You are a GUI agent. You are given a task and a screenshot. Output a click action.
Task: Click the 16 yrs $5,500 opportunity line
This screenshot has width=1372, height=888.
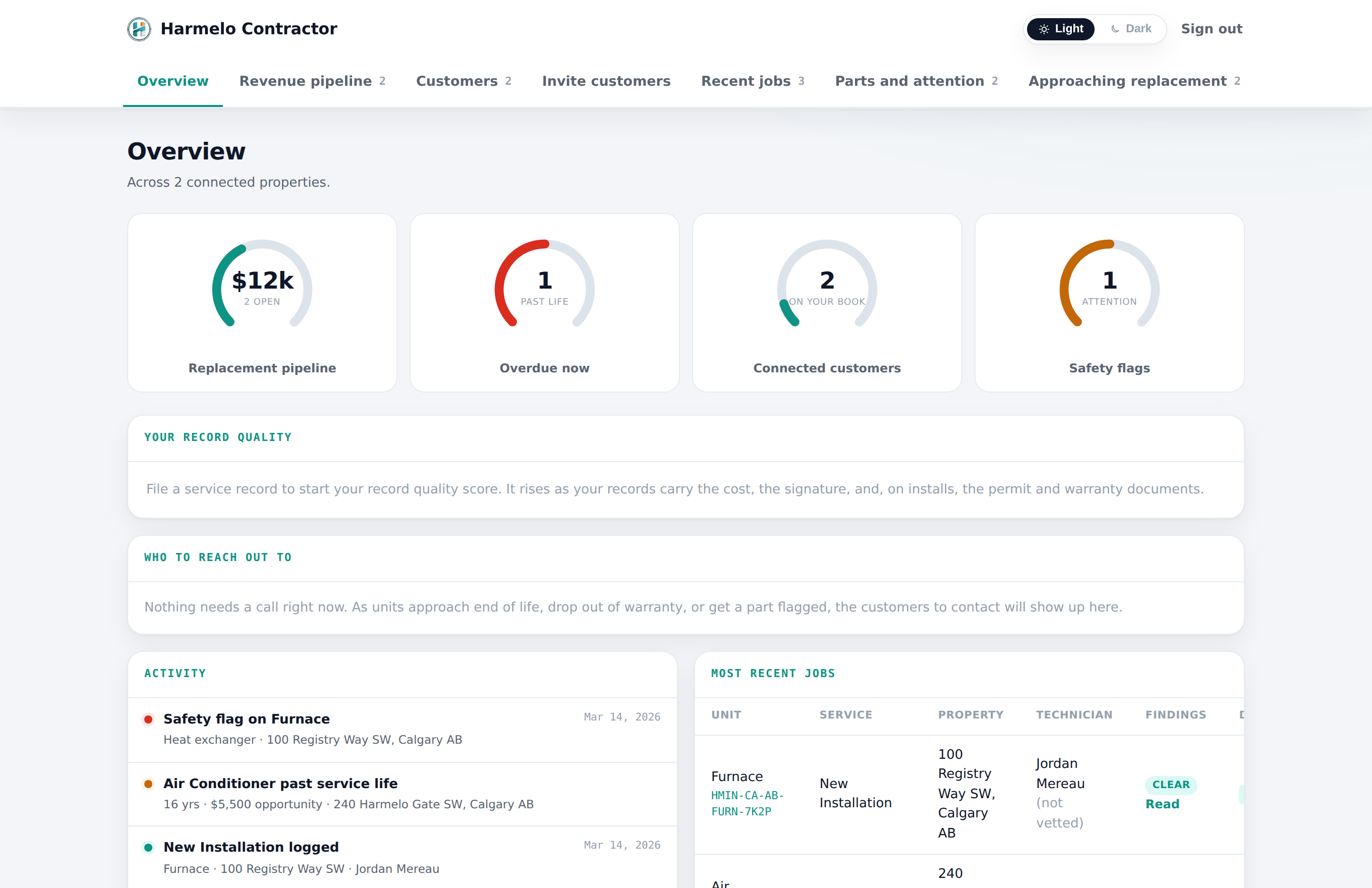point(348,804)
